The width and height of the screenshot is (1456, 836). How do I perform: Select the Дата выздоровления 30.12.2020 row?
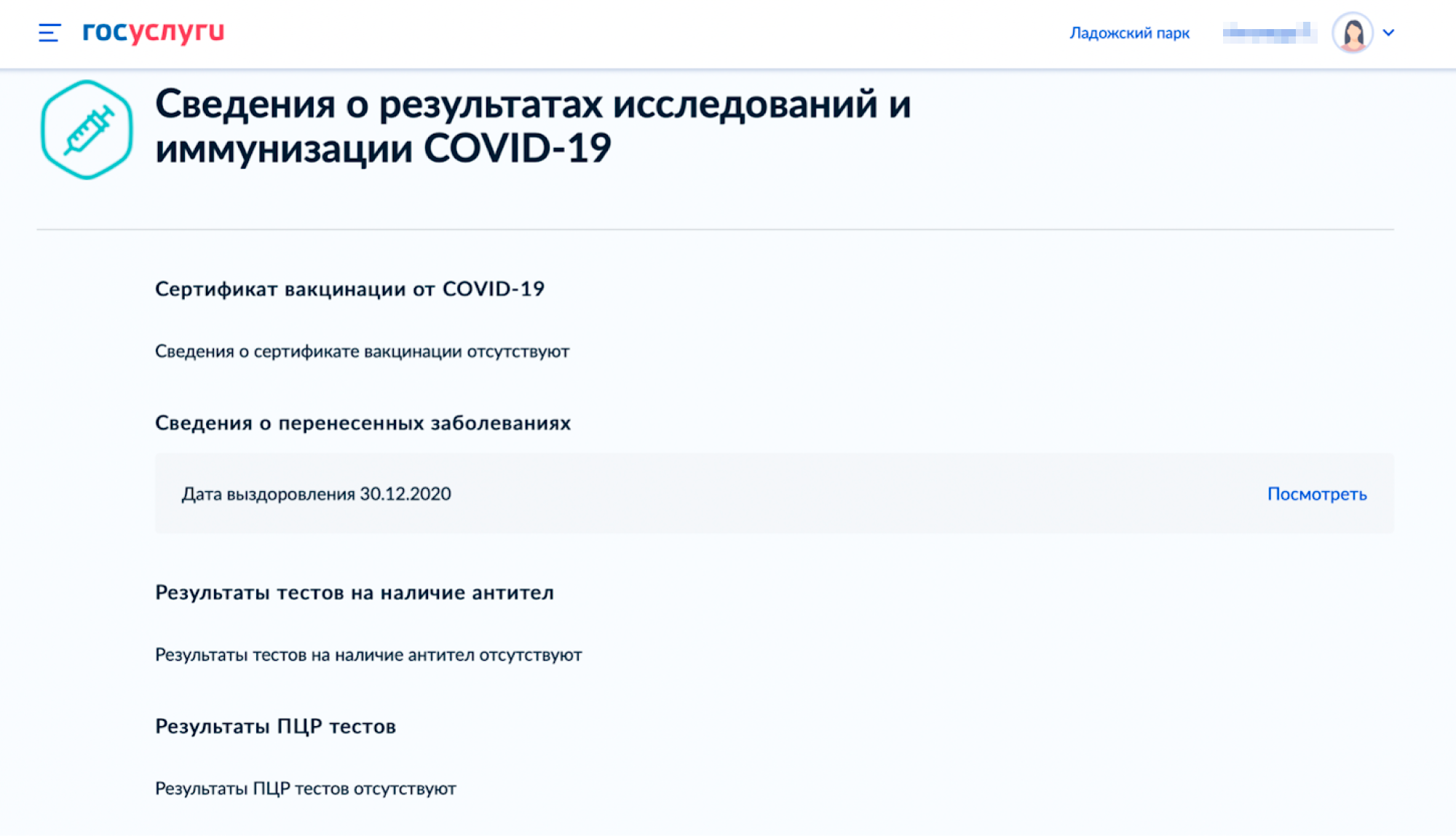pyautogui.click(x=775, y=493)
